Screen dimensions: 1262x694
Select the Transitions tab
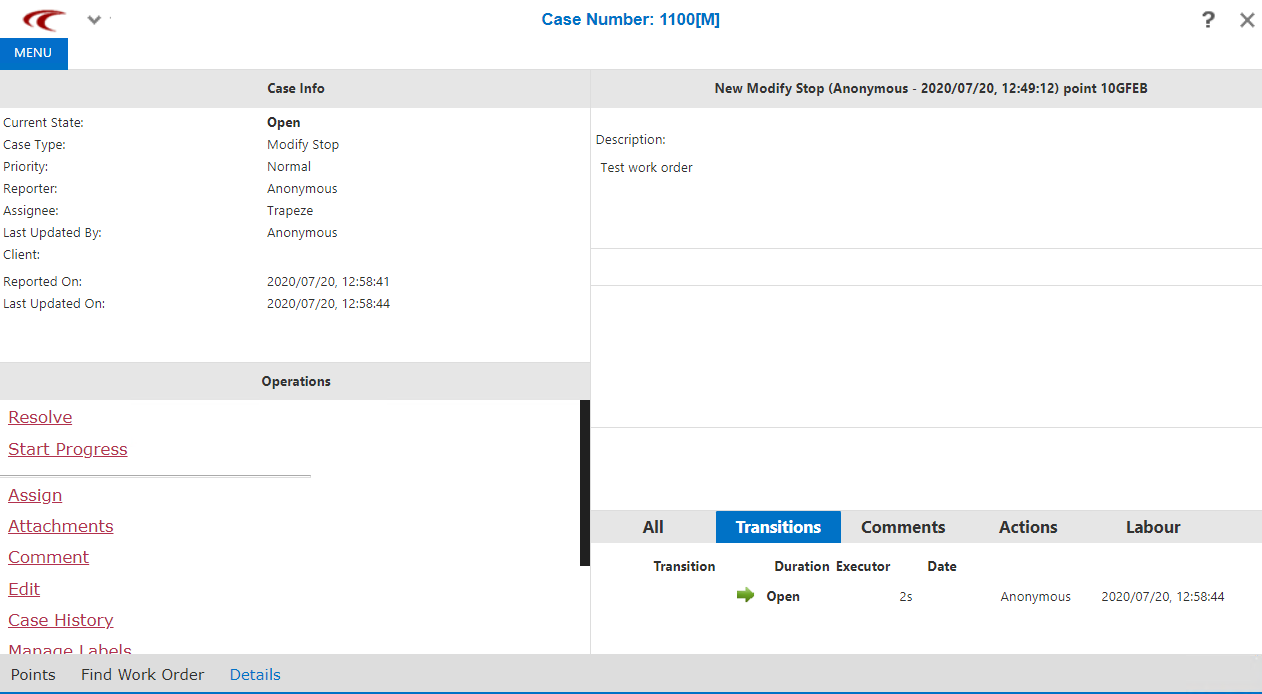(x=778, y=527)
